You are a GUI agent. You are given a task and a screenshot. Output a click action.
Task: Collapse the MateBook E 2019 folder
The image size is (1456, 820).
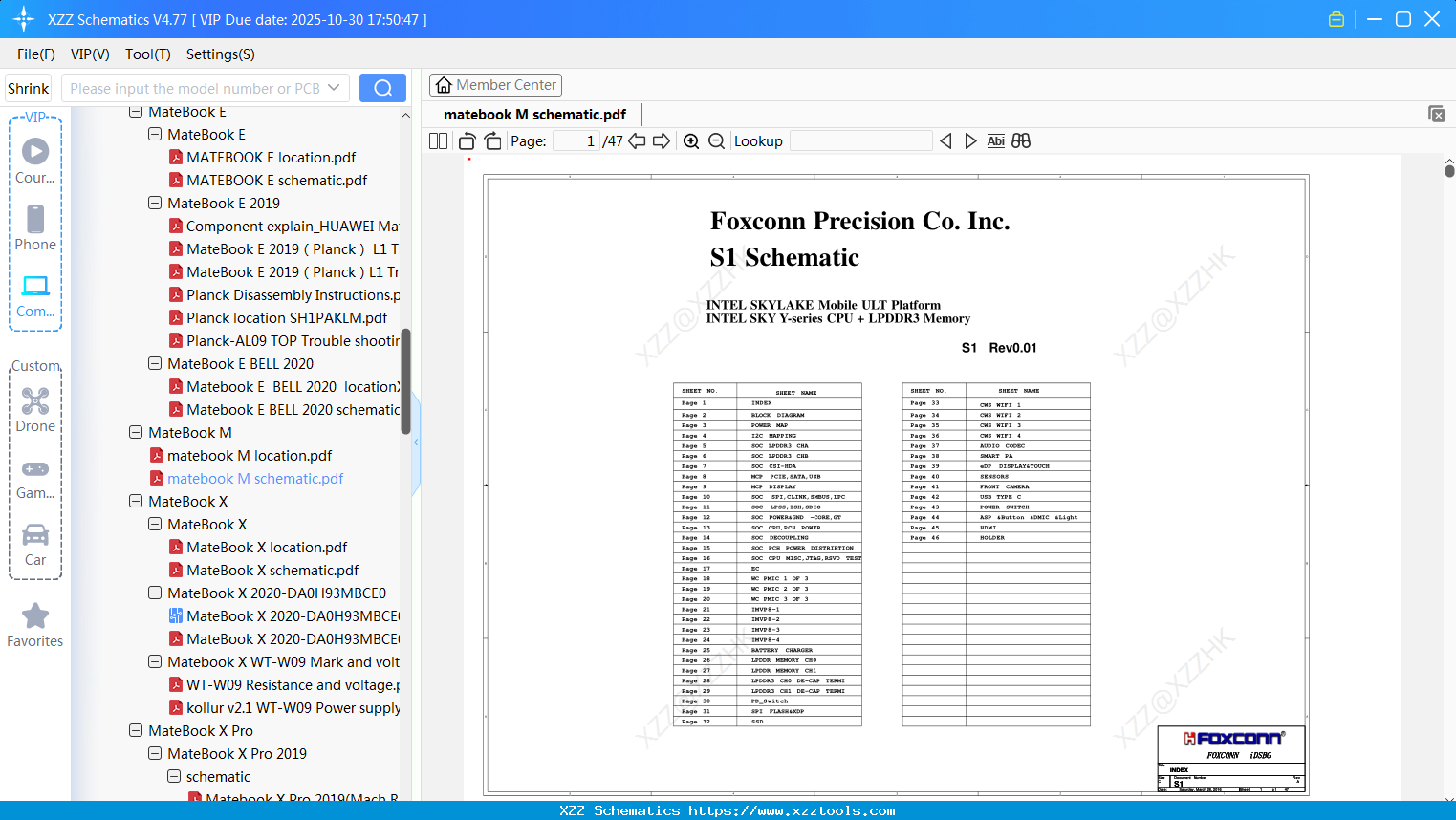coord(155,204)
